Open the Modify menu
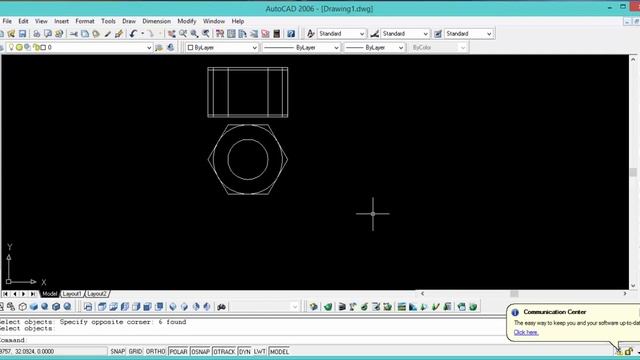Screen dimensions: 640x360 pos(187,21)
